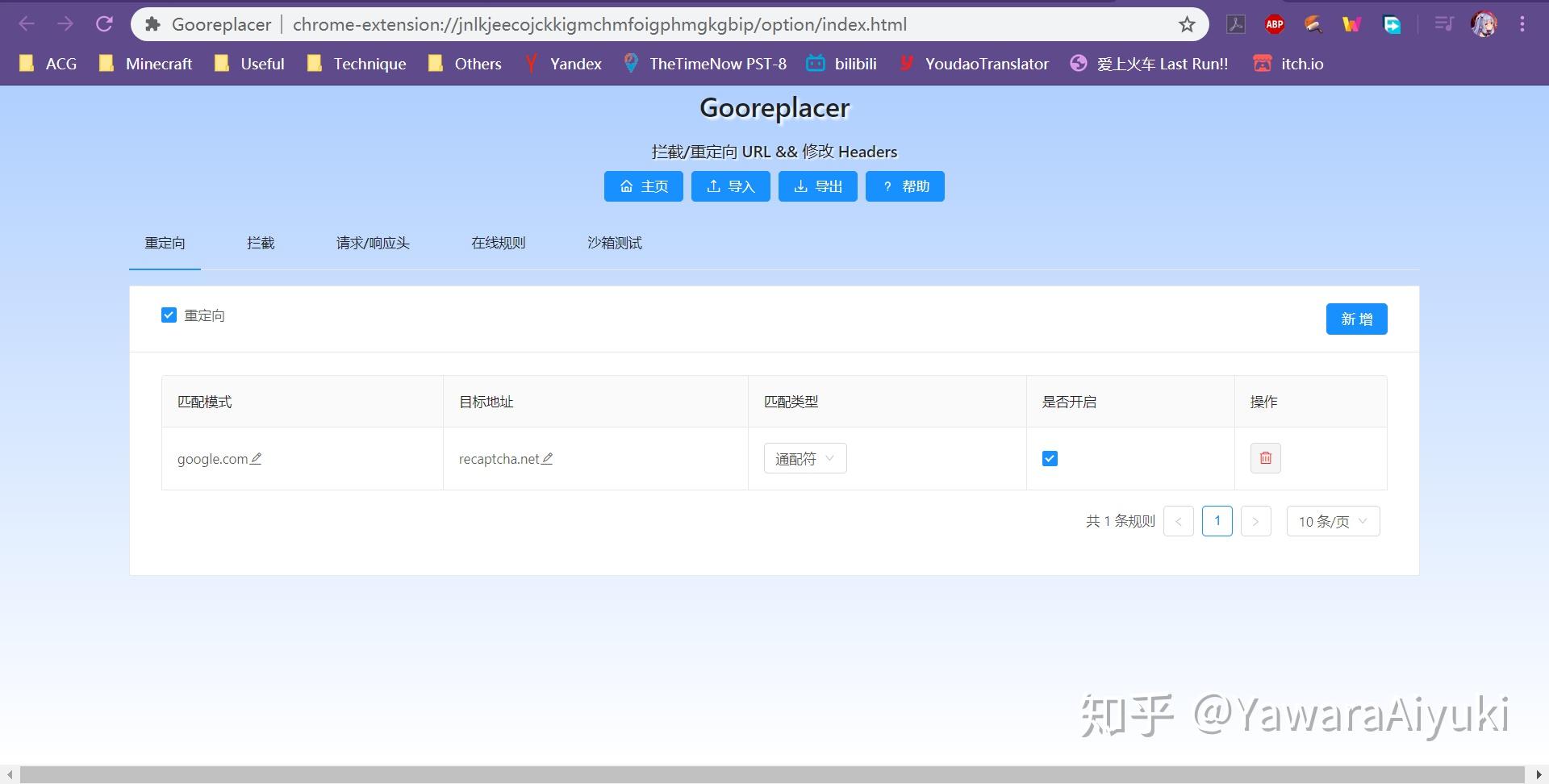1549x784 pixels.
Task: Open the PDF extension icon
Action: tap(1236, 24)
